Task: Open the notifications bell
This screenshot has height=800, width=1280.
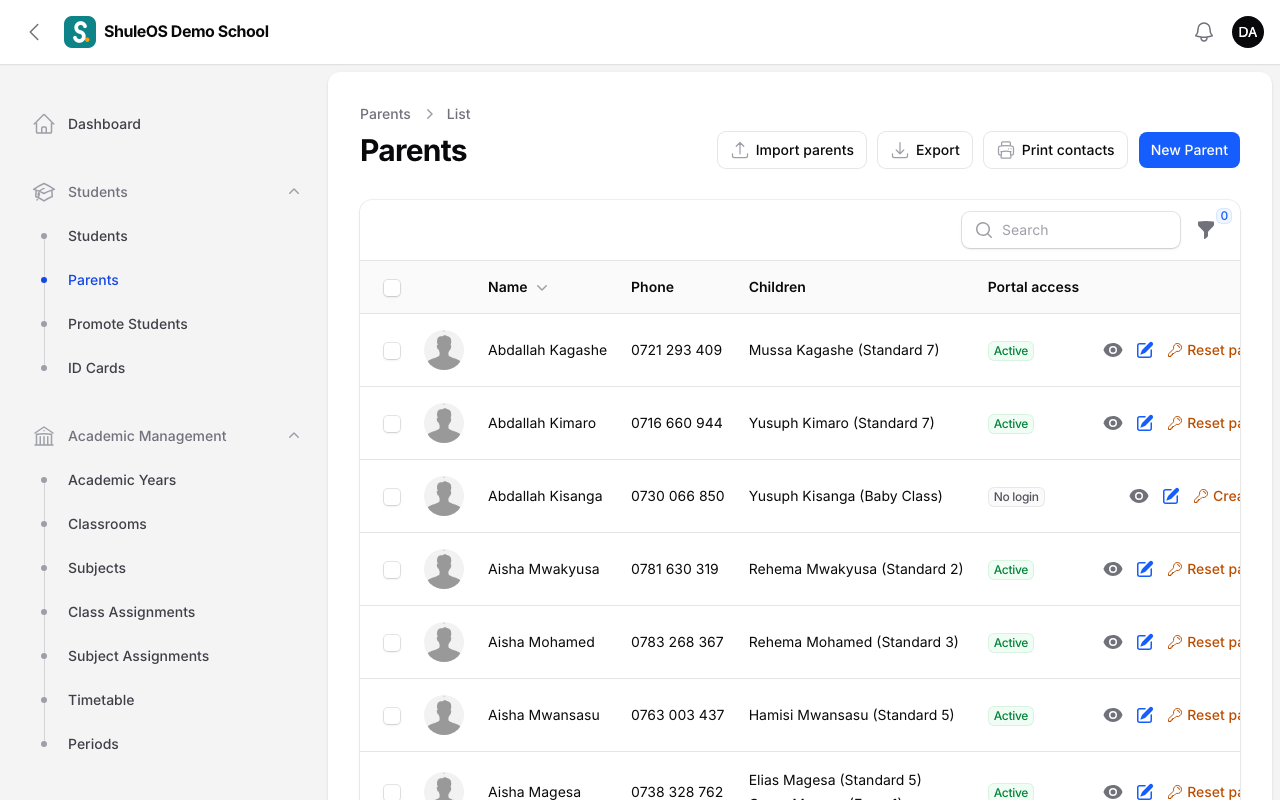Action: (x=1204, y=32)
